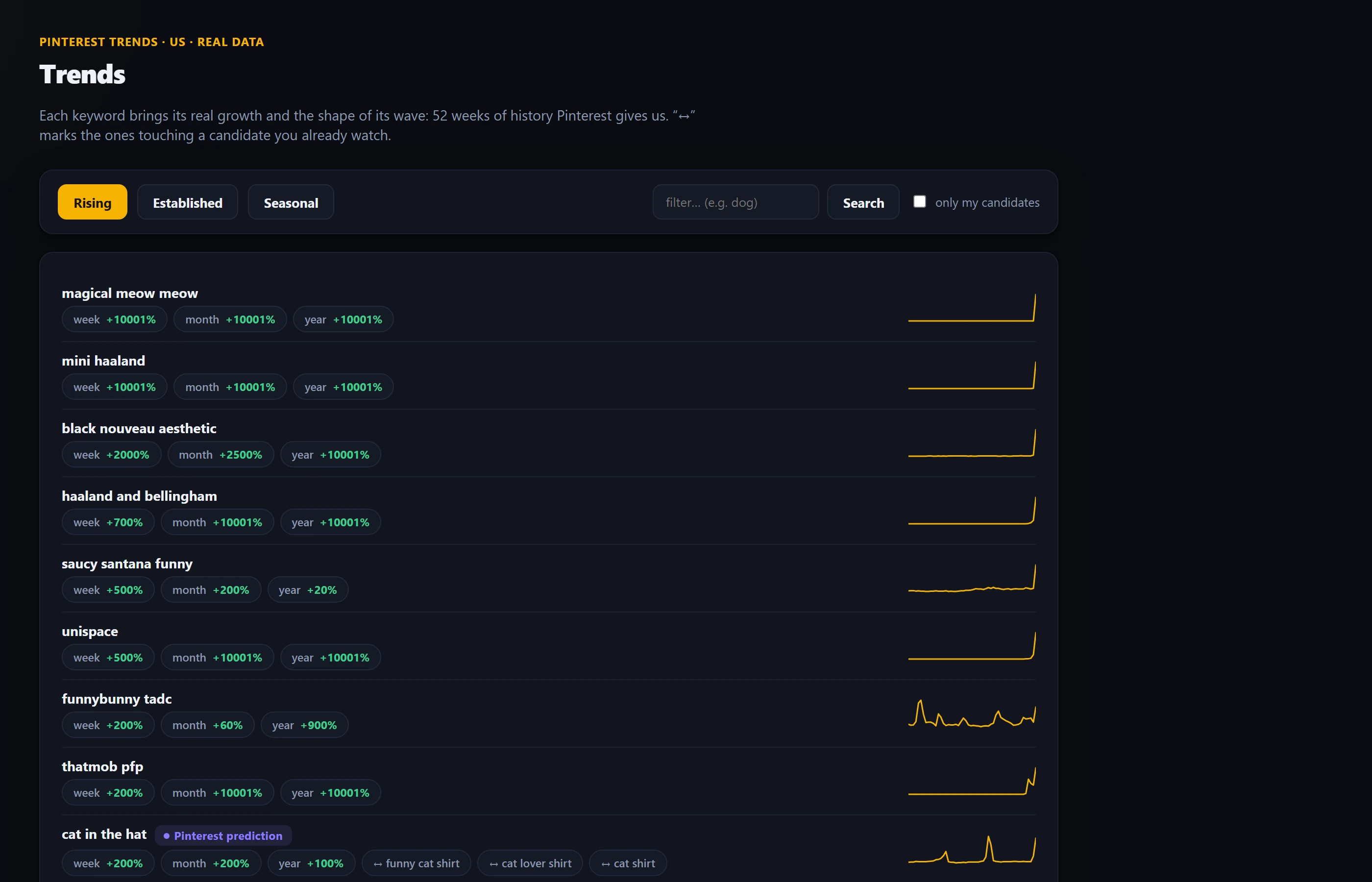Screen dimensions: 1372x882
Task: Open the cat shirt candidate chip
Action: point(628,863)
